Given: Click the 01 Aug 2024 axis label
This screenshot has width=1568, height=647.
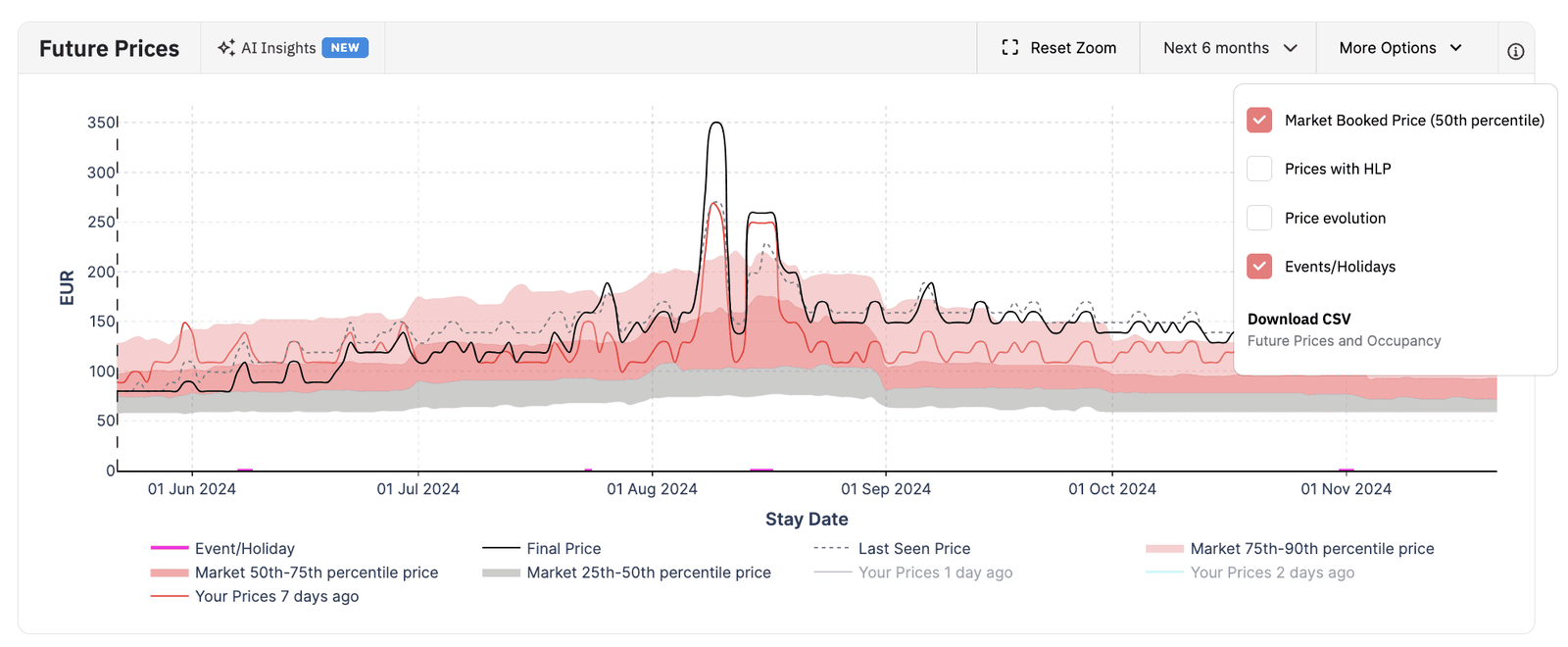Looking at the screenshot, I should tap(652, 489).
